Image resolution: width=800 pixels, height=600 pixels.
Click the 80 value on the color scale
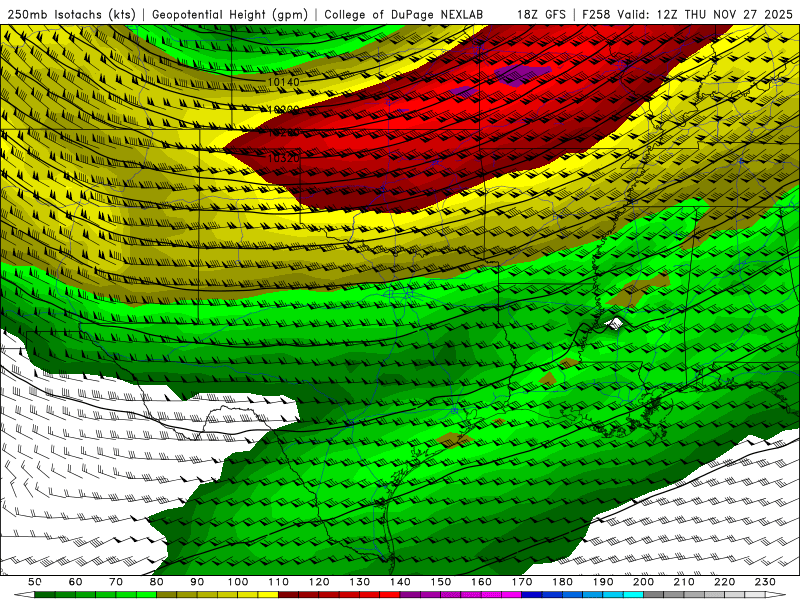157,582
